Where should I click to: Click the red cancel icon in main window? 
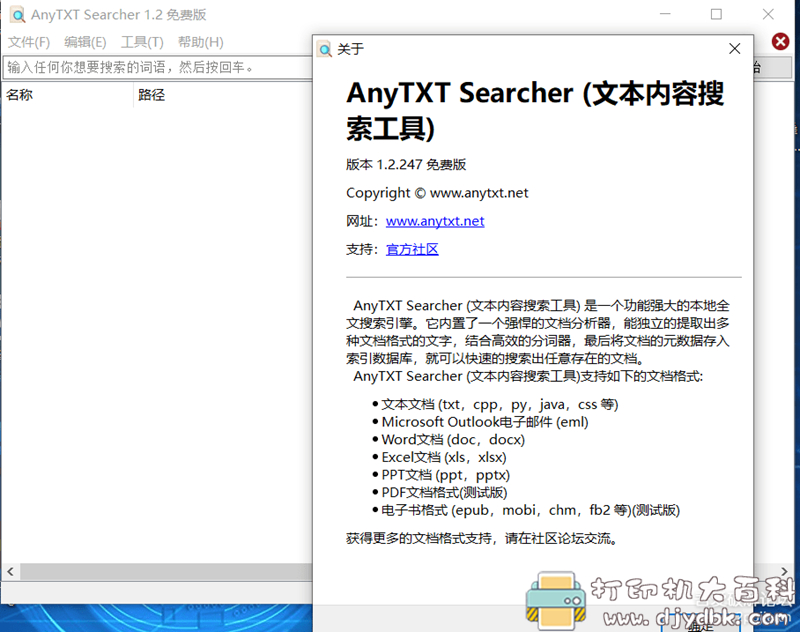780,42
